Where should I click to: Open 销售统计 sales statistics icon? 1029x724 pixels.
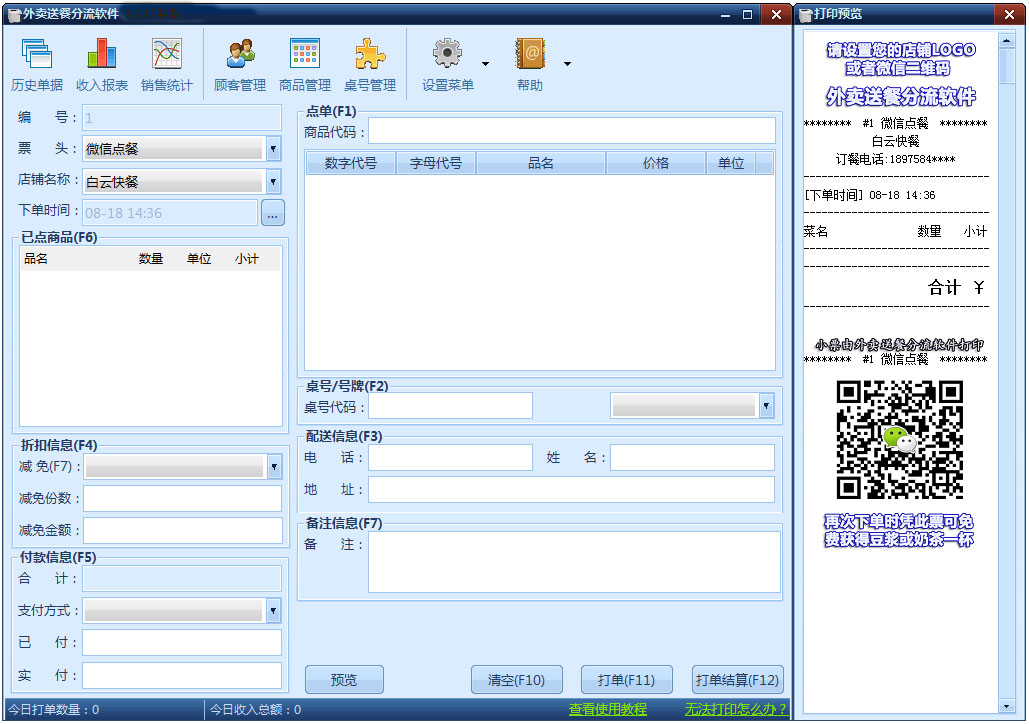click(x=167, y=54)
